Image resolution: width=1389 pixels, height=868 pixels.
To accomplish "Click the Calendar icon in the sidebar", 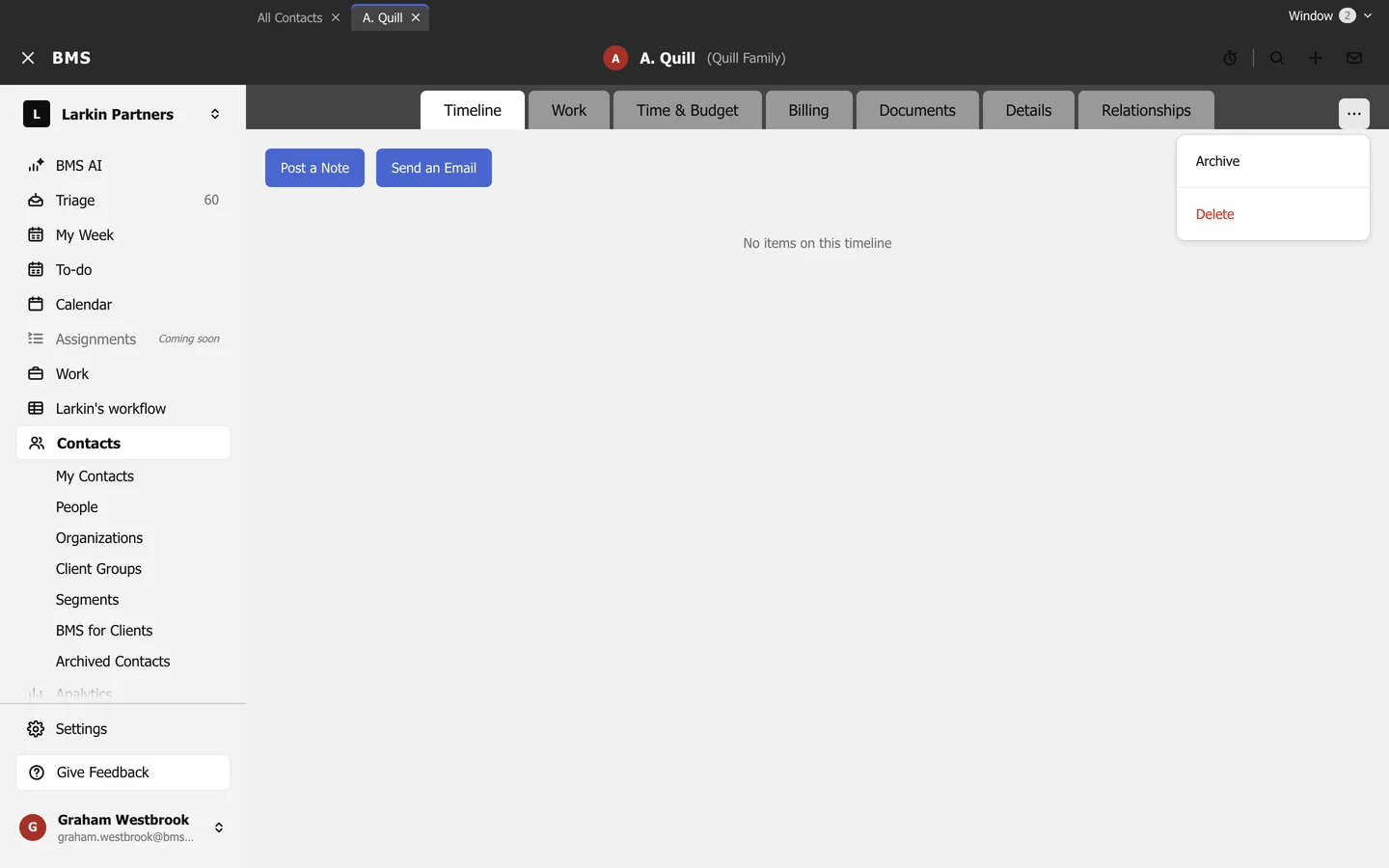I will [x=36, y=304].
